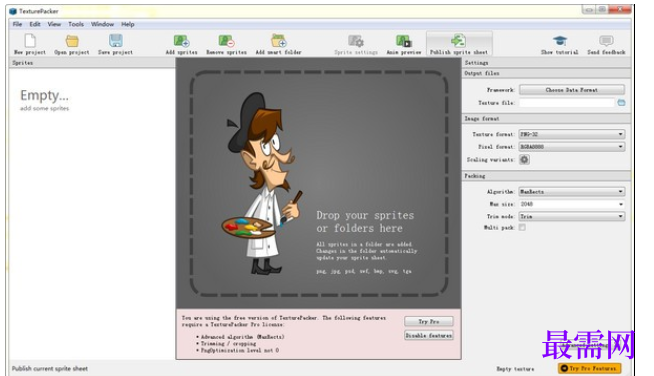
Task: Click into the Texture file input field
Action: click(x=567, y=103)
